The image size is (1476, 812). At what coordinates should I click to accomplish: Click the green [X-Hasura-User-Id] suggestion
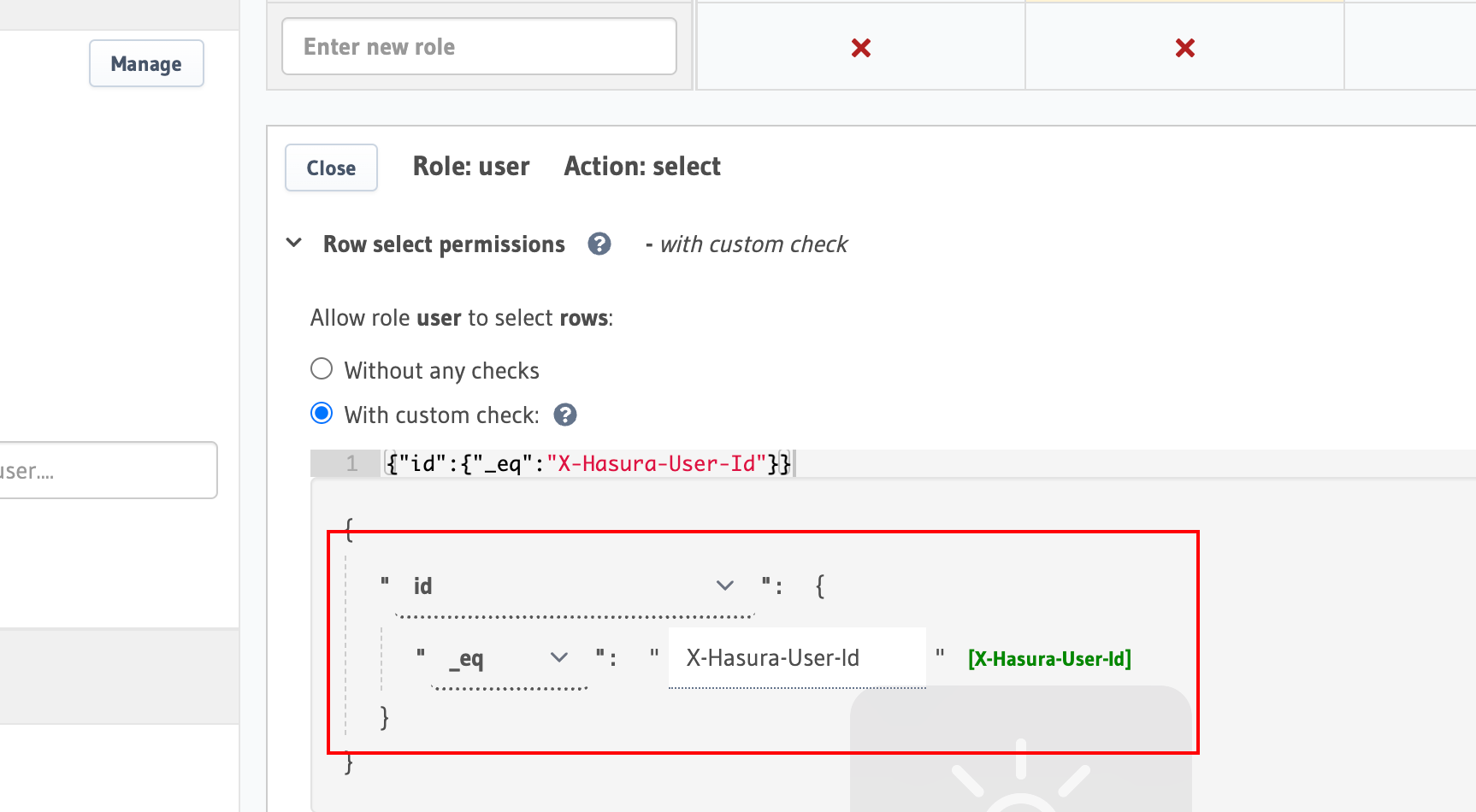pyautogui.click(x=1049, y=659)
